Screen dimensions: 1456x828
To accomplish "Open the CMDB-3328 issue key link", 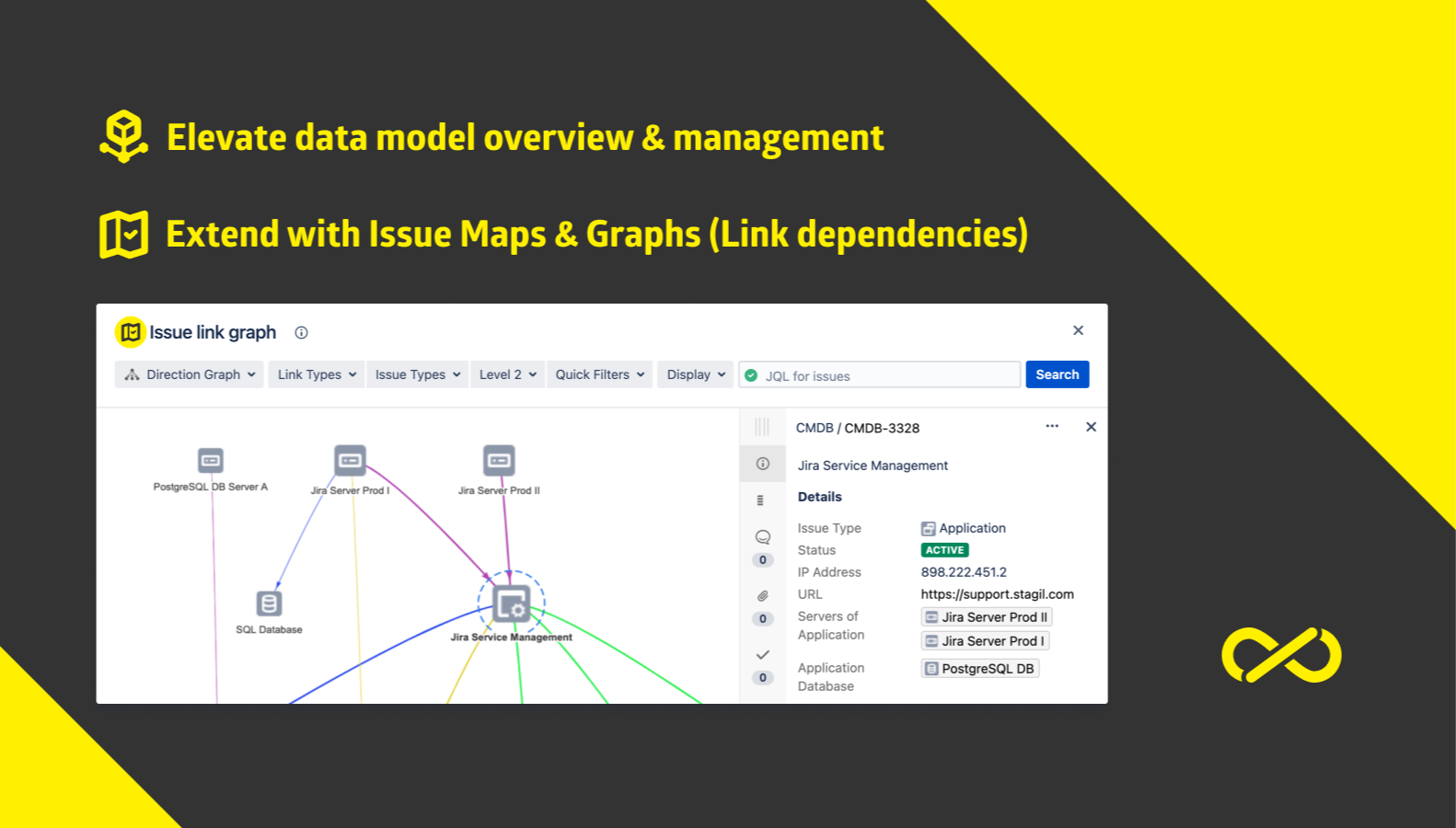I will (x=882, y=428).
